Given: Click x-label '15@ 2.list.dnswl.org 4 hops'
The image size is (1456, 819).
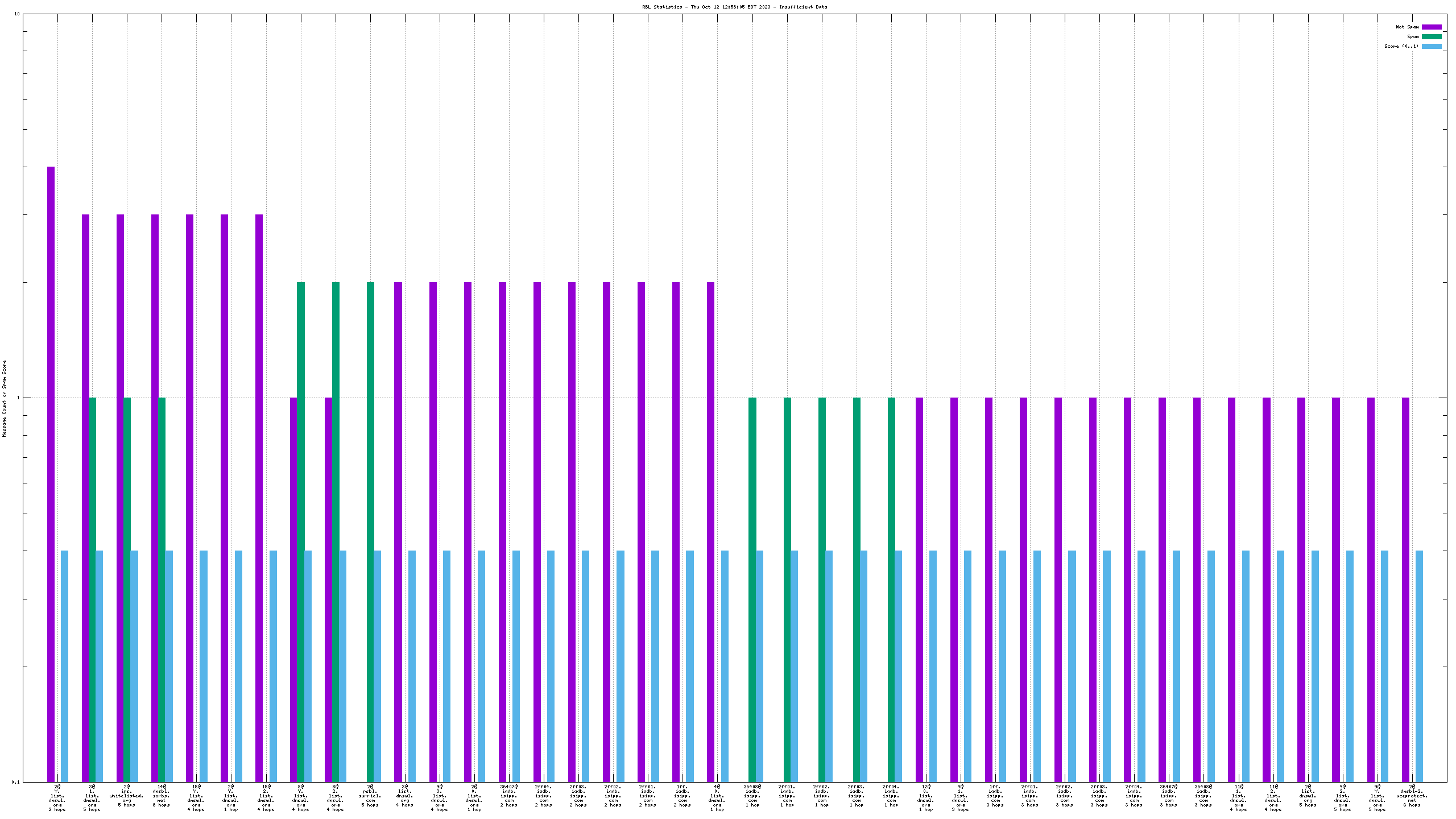Looking at the screenshot, I should pos(266,798).
